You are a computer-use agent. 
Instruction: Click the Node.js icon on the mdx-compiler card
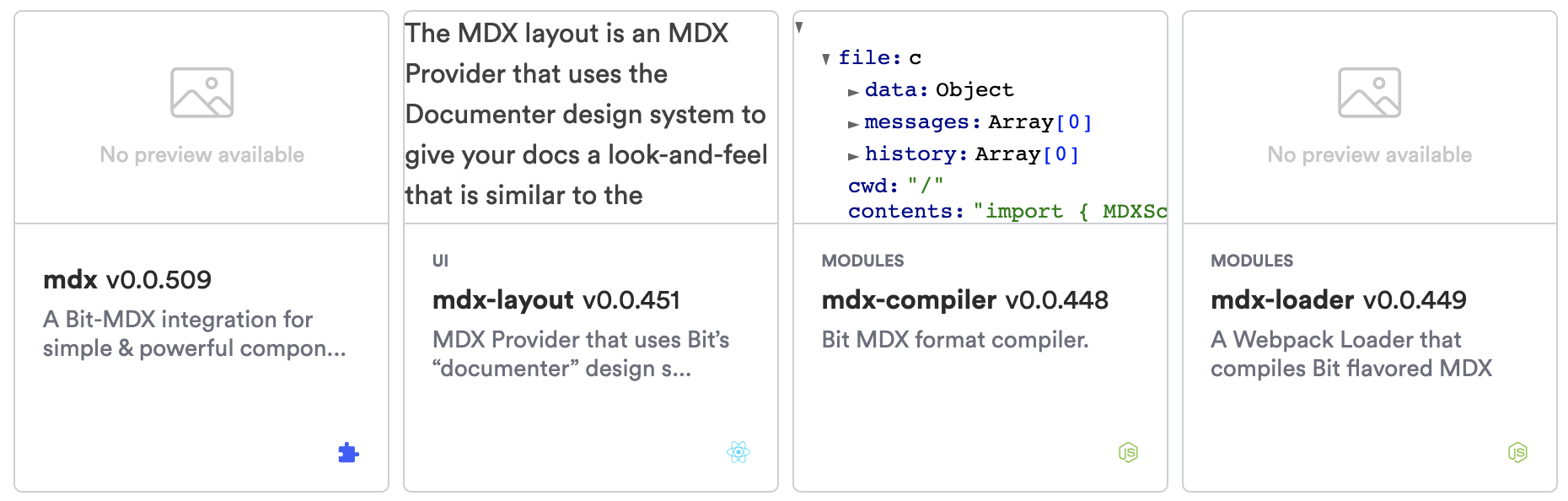point(1128,453)
